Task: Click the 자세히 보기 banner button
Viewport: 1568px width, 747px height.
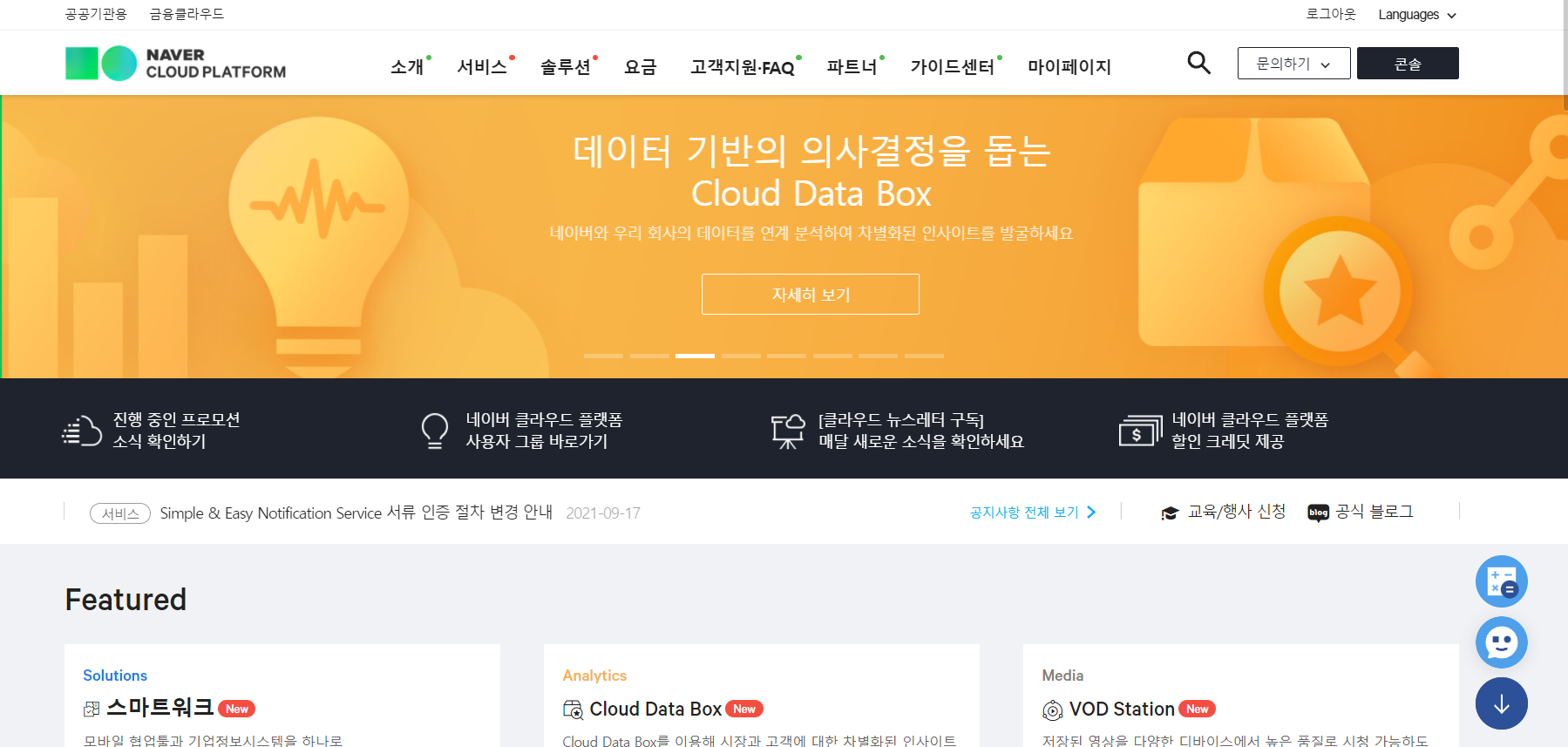Action: [x=811, y=295]
